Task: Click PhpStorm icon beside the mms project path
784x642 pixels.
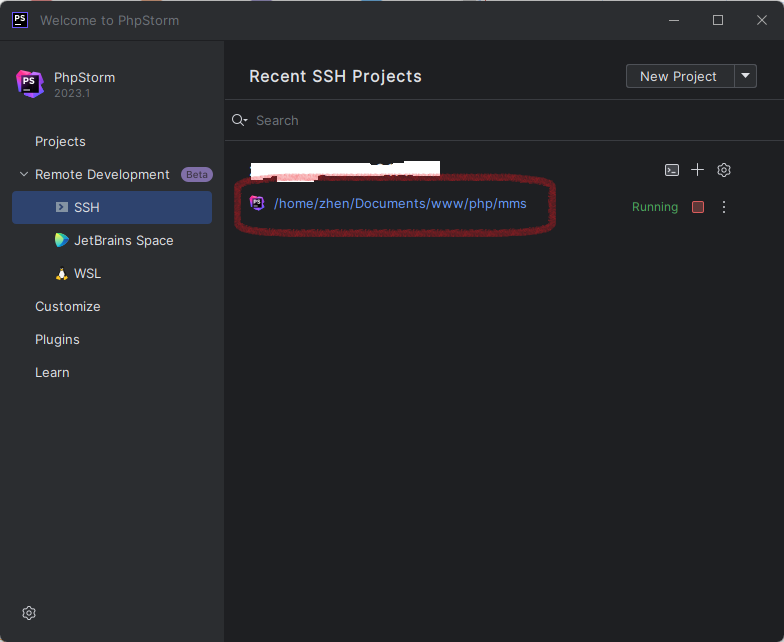Action: click(x=257, y=203)
